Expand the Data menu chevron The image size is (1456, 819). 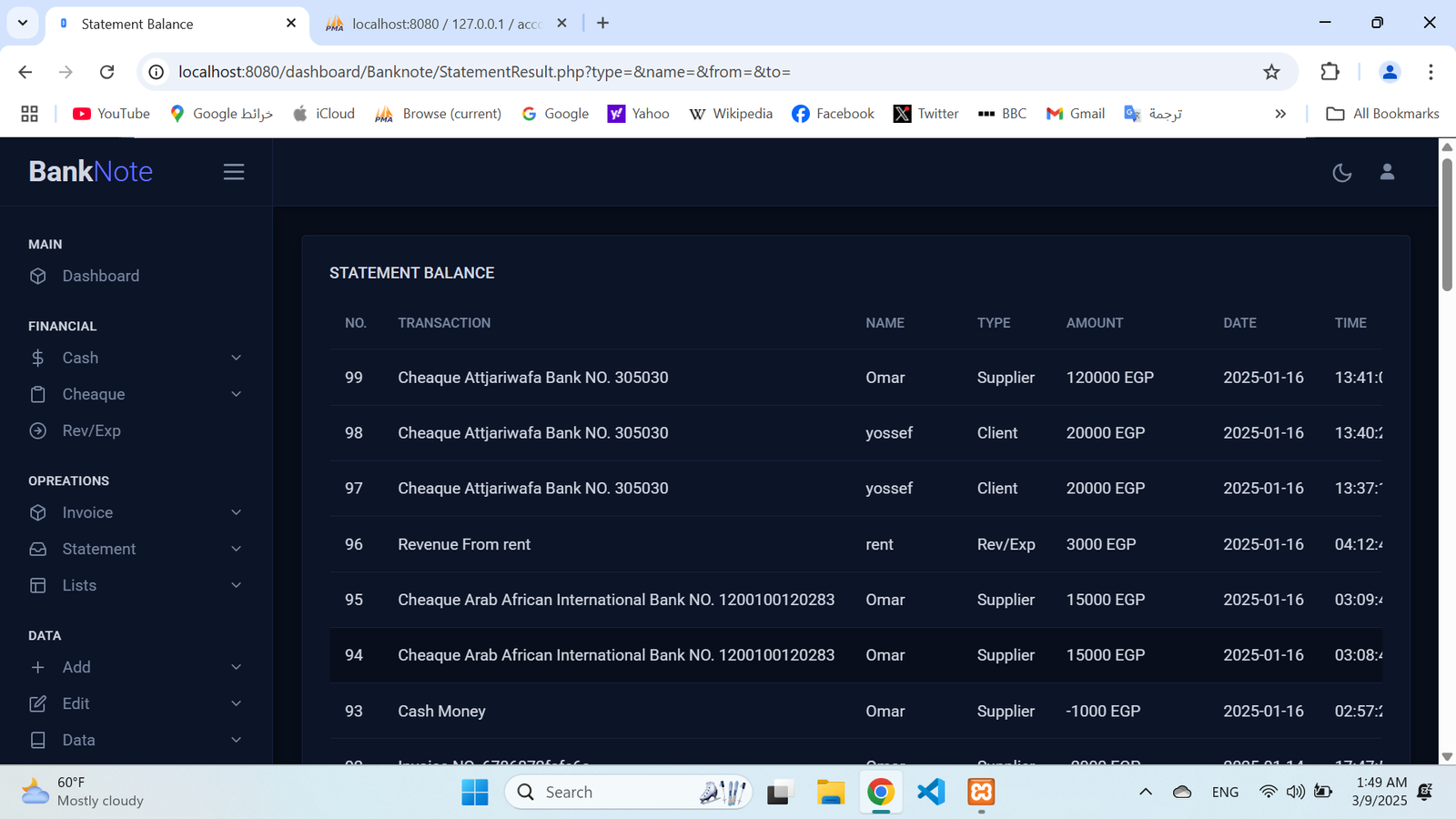pos(236,740)
